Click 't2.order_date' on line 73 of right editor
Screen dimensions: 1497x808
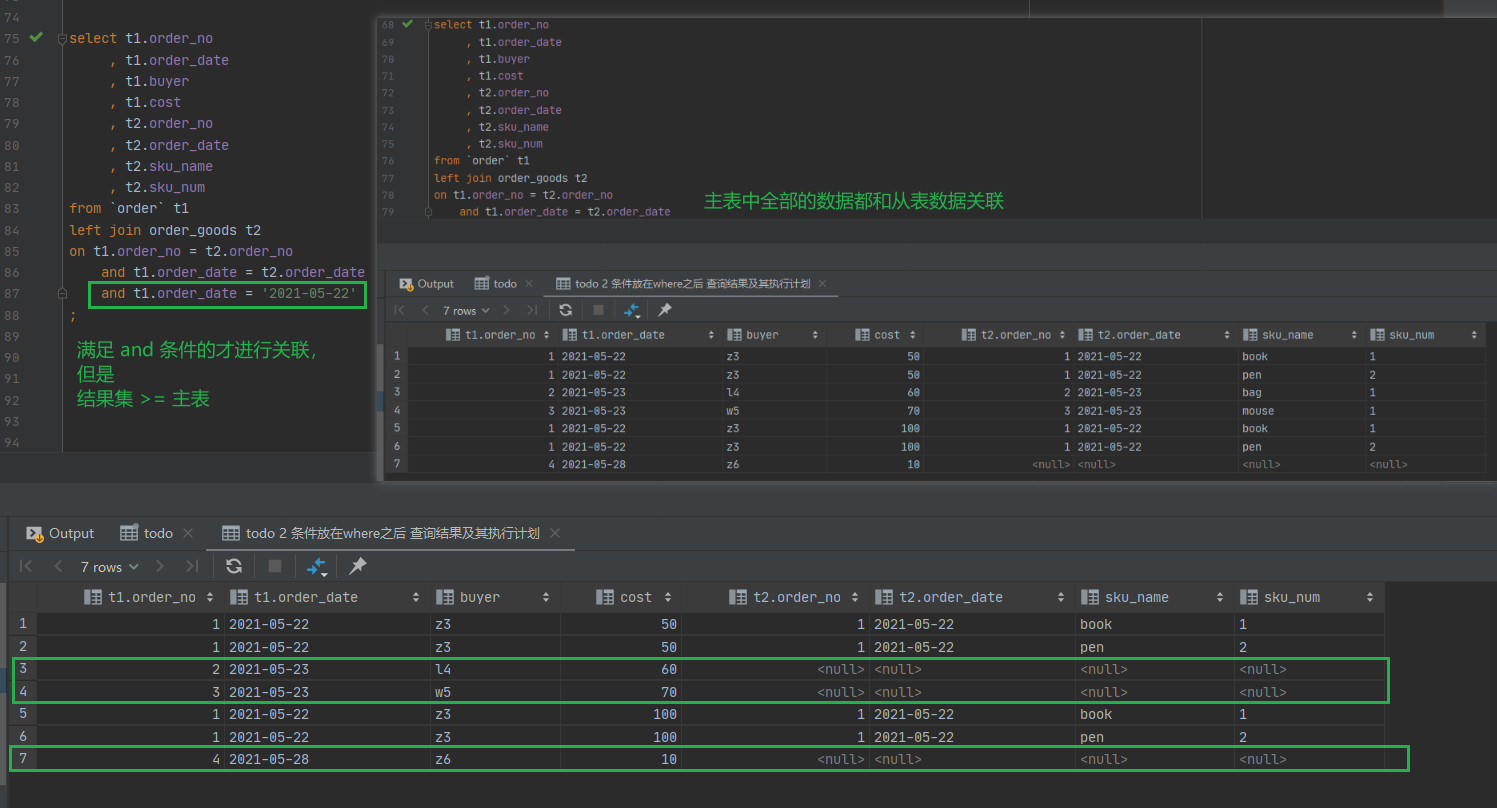click(520, 110)
